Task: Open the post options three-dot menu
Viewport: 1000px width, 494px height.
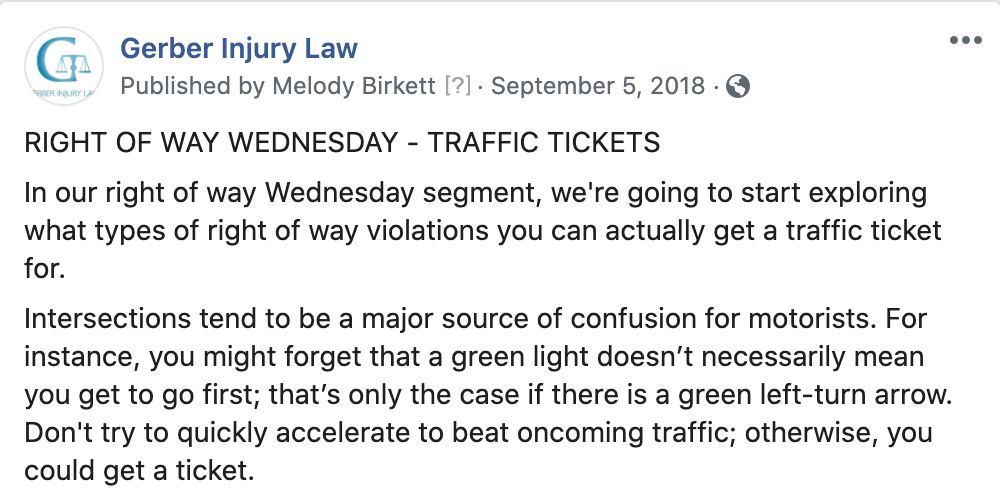Action: tap(965, 40)
